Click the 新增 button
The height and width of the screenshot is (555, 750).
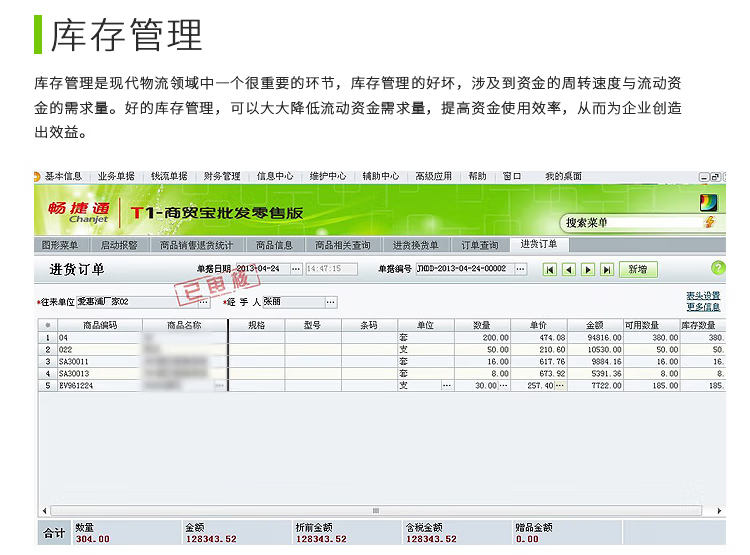[638, 269]
